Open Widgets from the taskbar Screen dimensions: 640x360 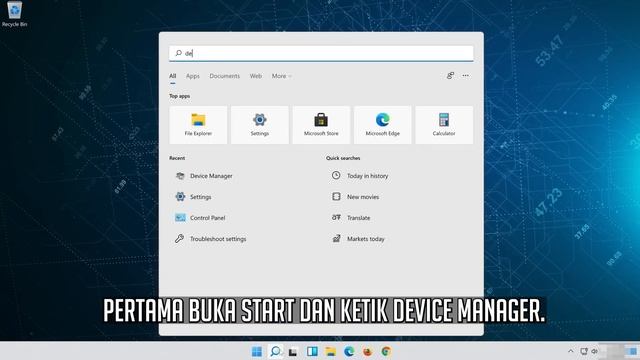[312, 351]
